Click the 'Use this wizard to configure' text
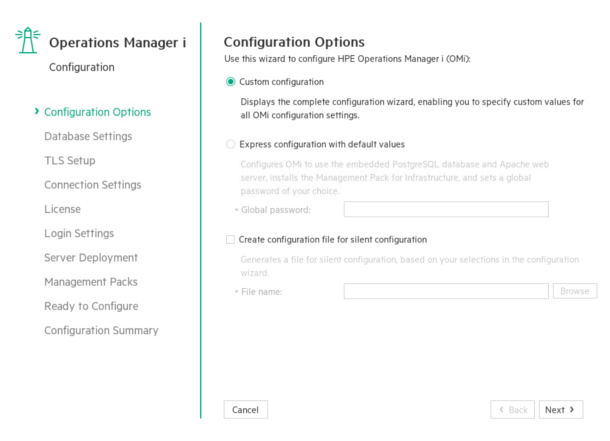This screenshot has width=610, height=441. pos(347,59)
